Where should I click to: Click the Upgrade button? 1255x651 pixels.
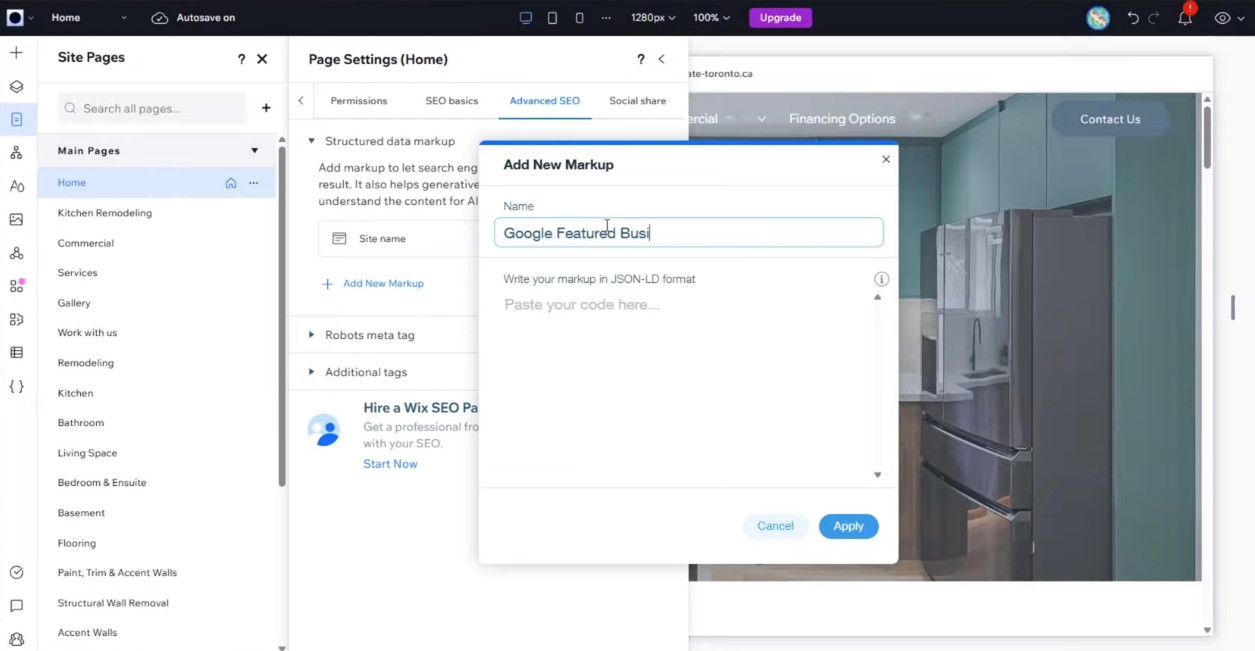[x=780, y=18]
